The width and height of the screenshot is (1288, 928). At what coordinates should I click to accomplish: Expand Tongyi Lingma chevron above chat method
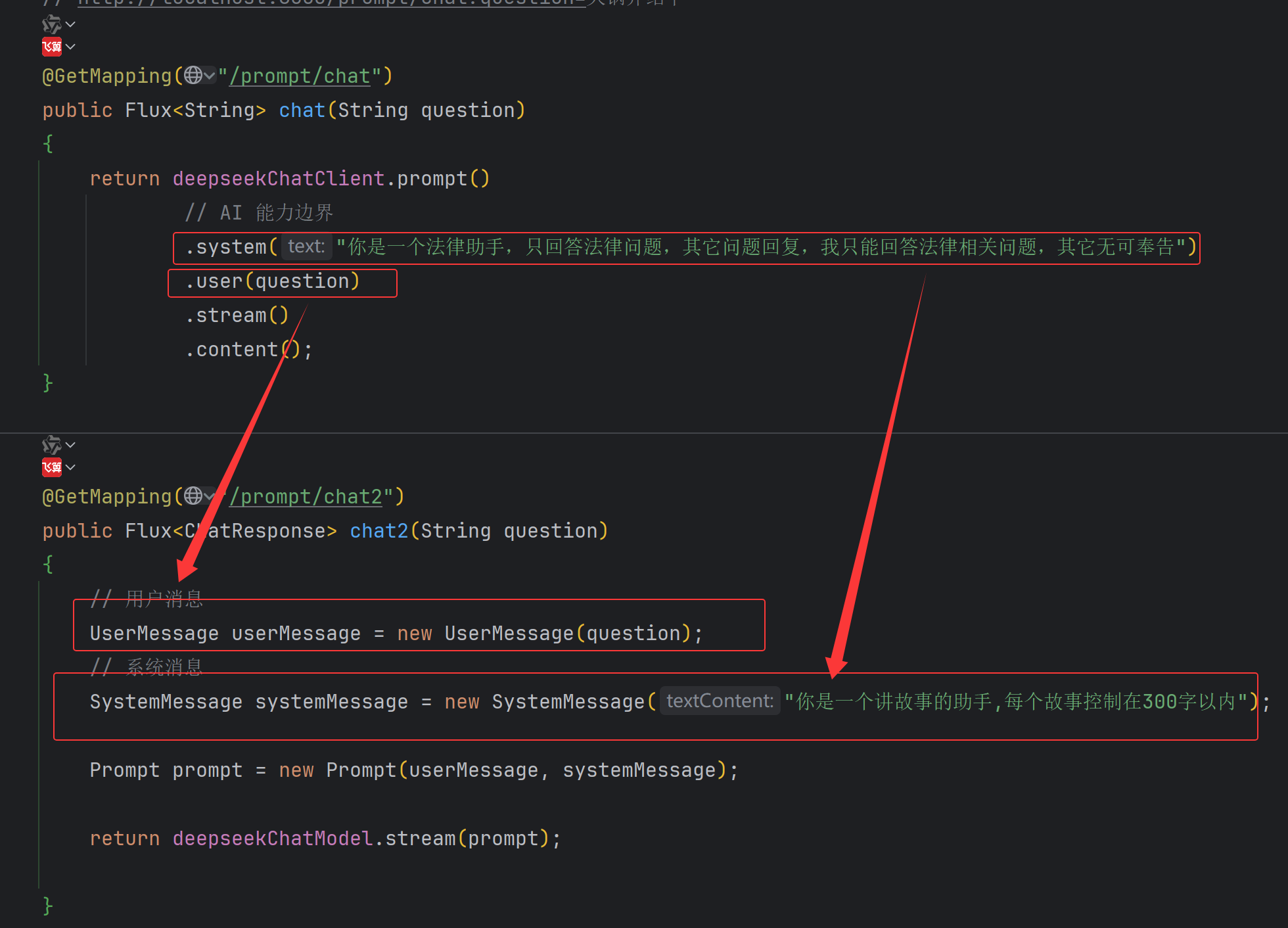click(x=71, y=25)
